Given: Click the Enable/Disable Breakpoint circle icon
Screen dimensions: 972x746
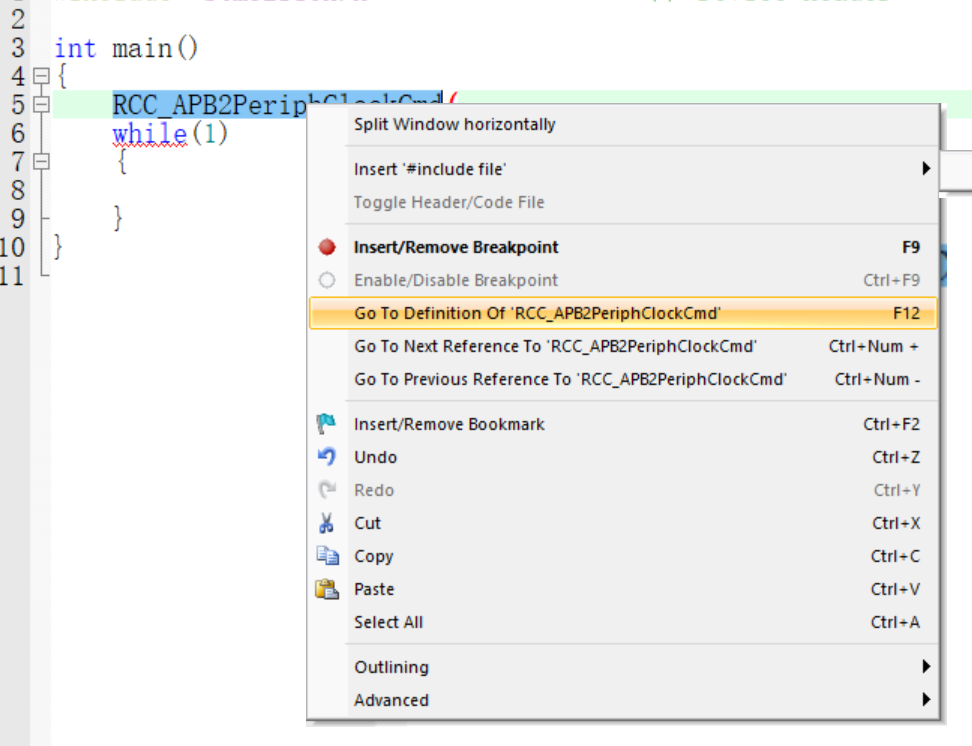Looking at the screenshot, I should (x=327, y=280).
